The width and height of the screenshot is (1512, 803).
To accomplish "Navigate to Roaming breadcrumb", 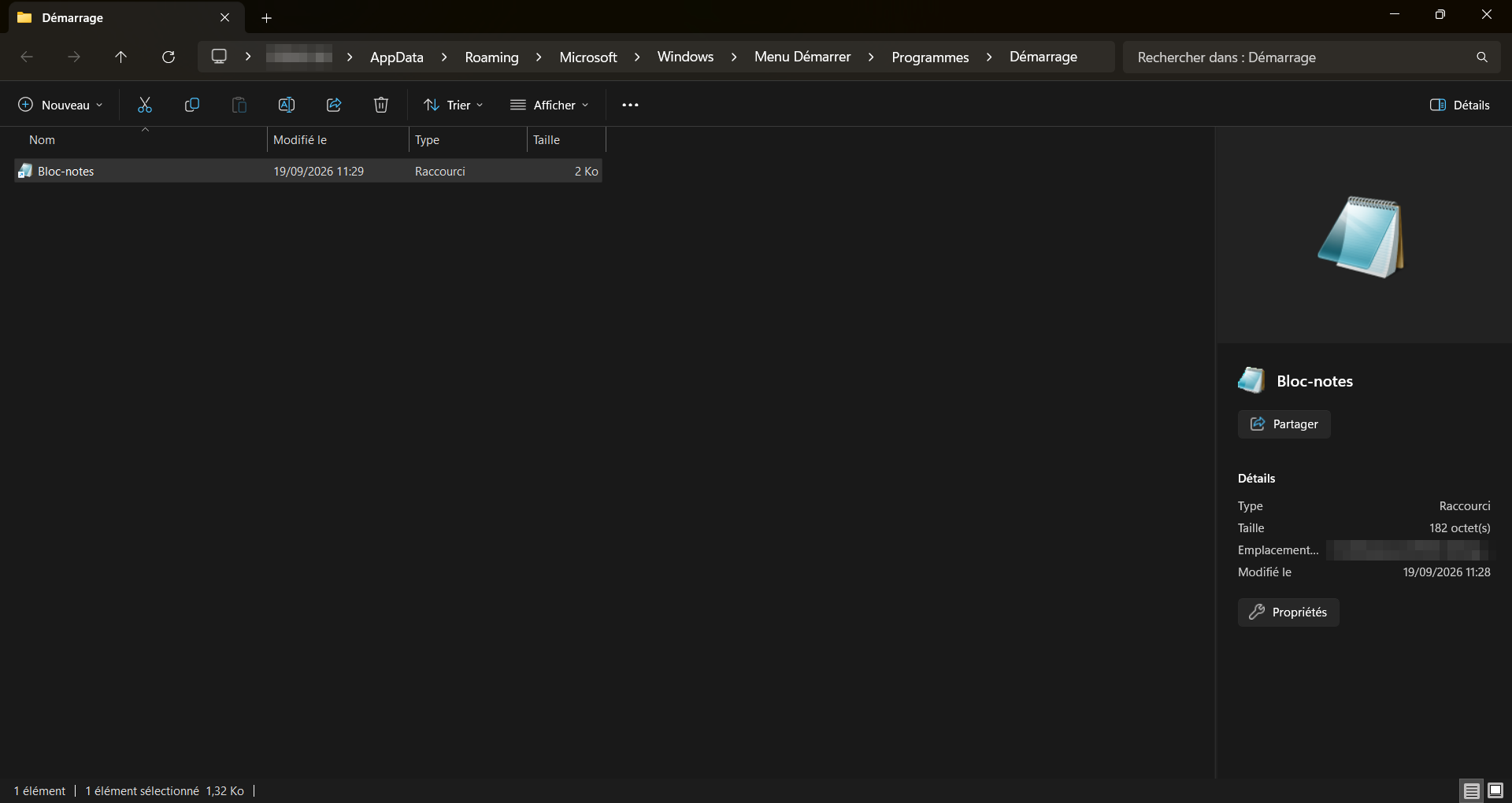I will (x=491, y=57).
